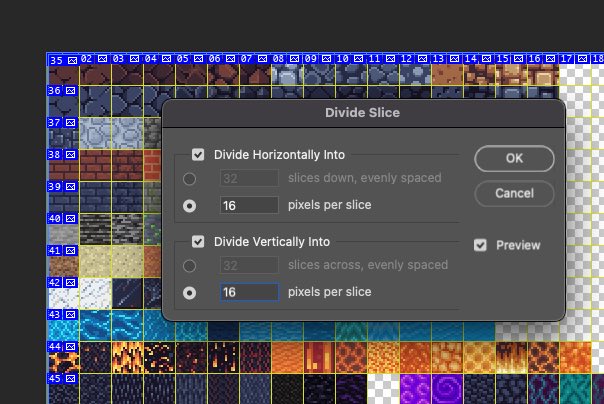
Task: Select slices down, evenly spaced radio
Action: coord(189,179)
